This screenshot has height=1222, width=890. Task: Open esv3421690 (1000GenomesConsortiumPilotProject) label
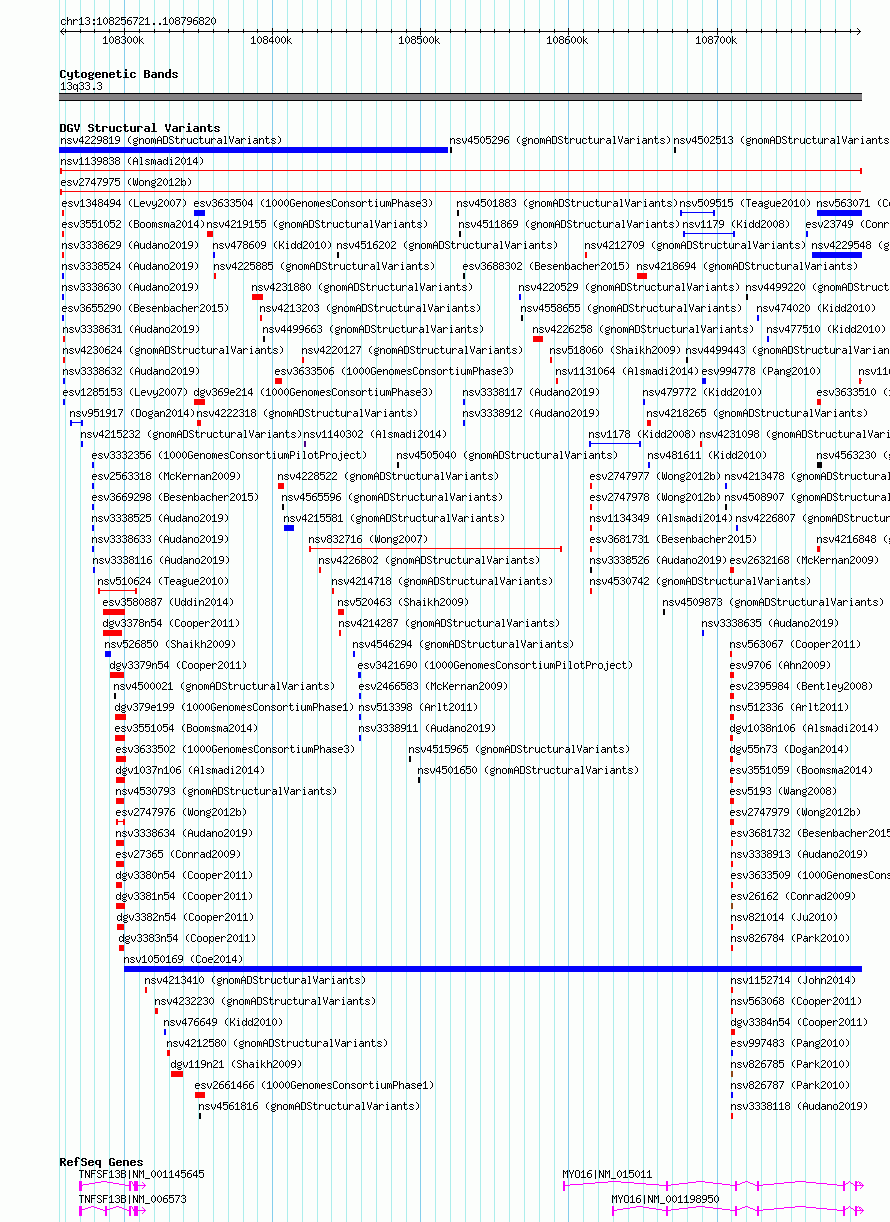click(x=495, y=665)
